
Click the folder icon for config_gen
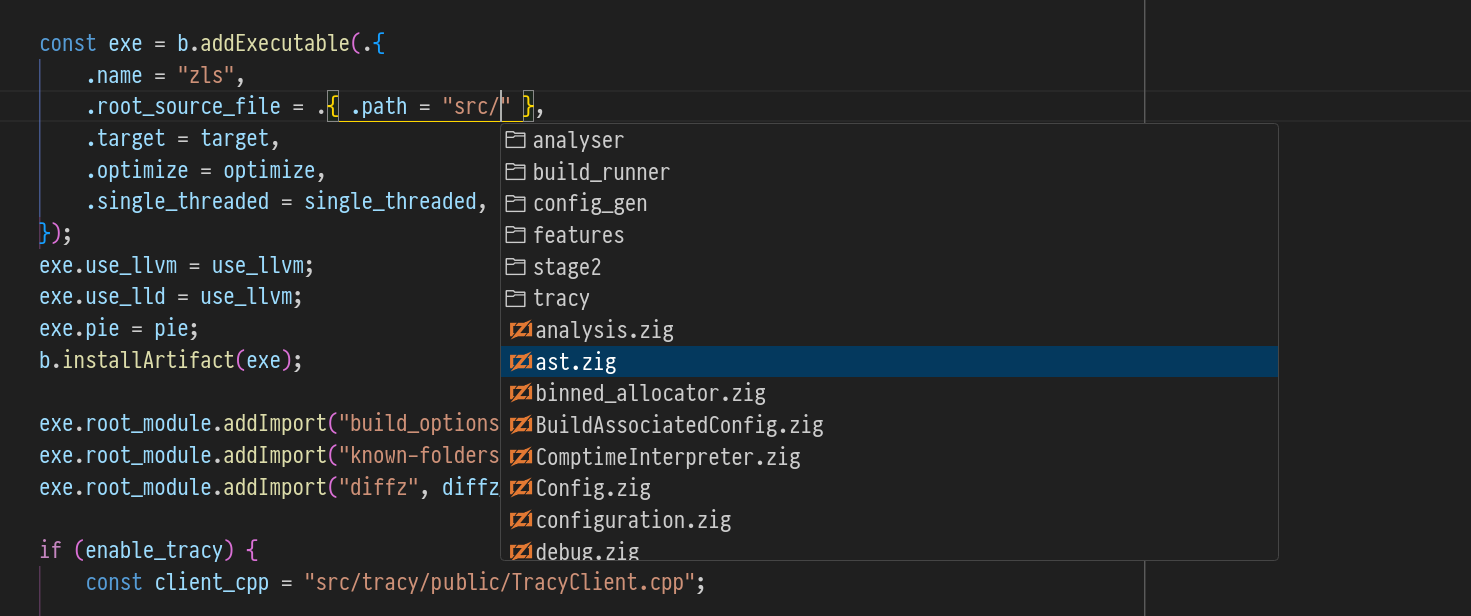515,204
